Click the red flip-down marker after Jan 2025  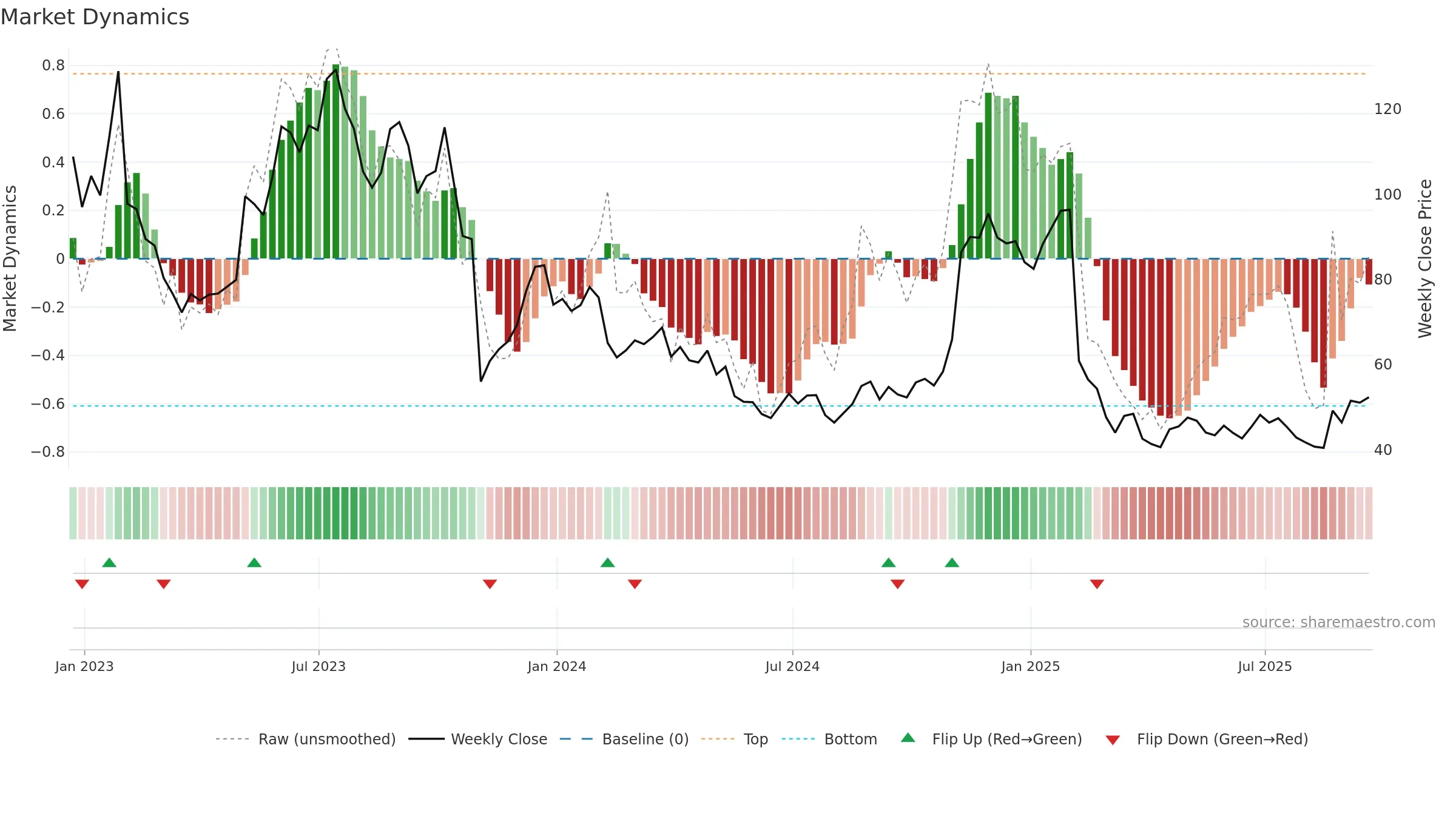tap(1097, 584)
